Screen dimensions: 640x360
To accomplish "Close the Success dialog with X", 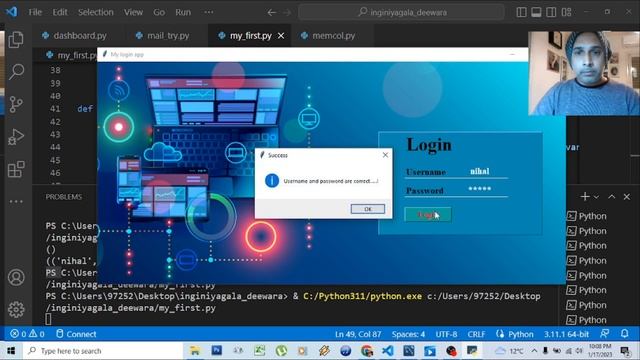I will pyautogui.click(x=385, y=155).
